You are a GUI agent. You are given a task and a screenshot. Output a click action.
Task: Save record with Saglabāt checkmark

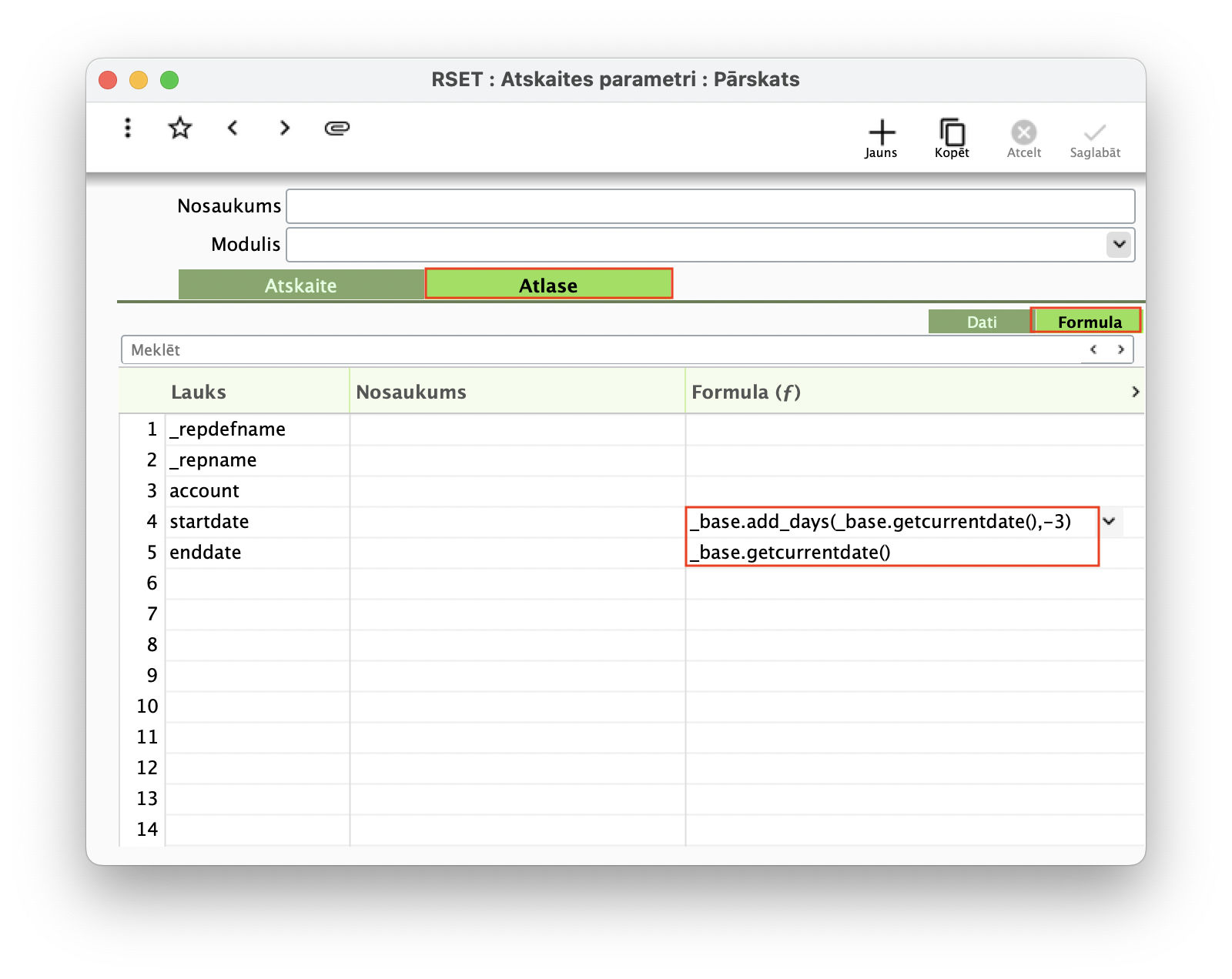(x=1095, y=139)
